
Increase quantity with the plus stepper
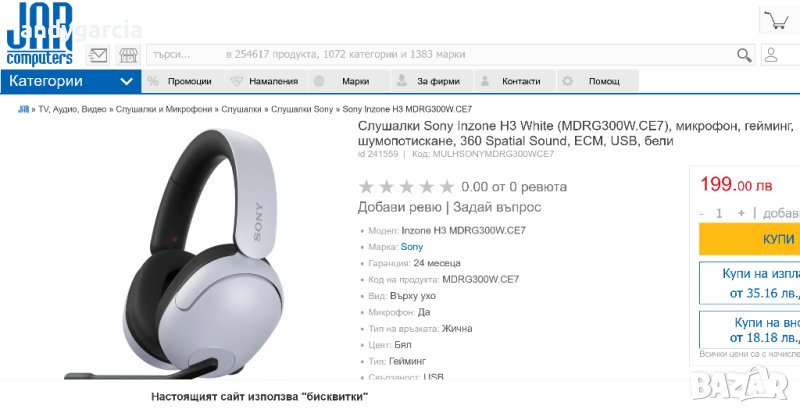(x=741, y=213)
